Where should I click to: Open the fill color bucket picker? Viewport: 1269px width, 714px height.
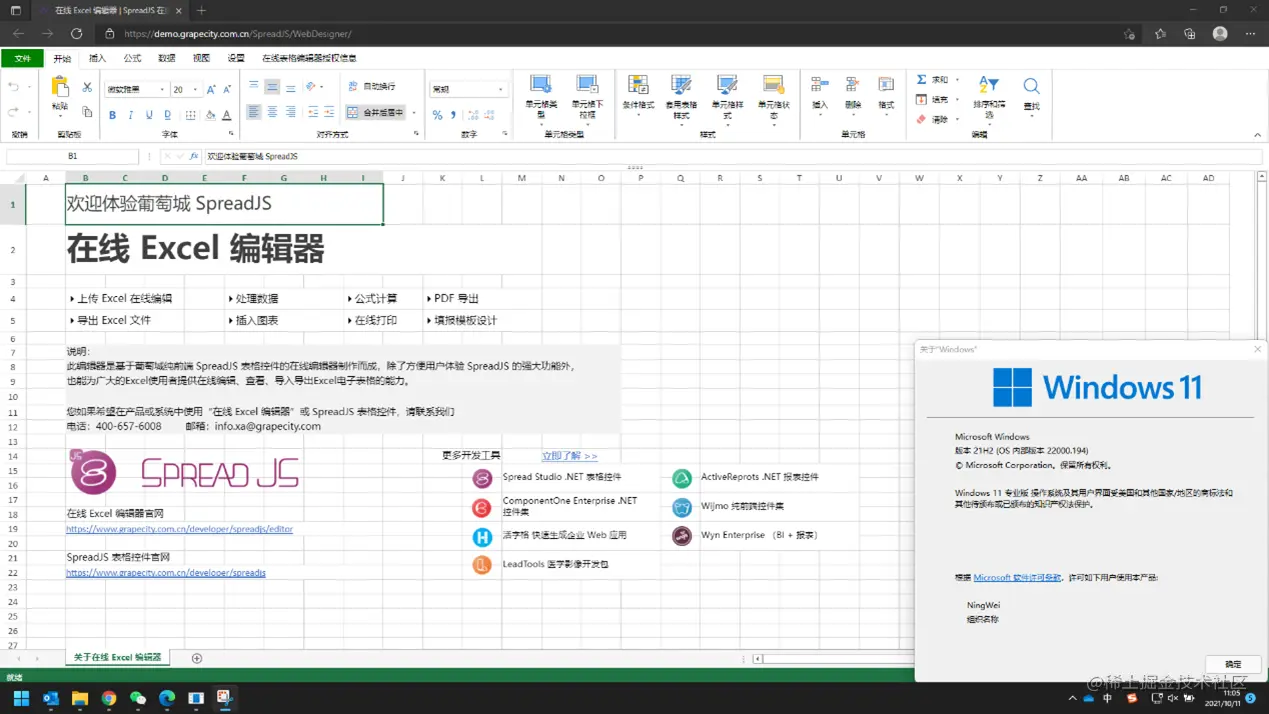click(x=210, y=115)
